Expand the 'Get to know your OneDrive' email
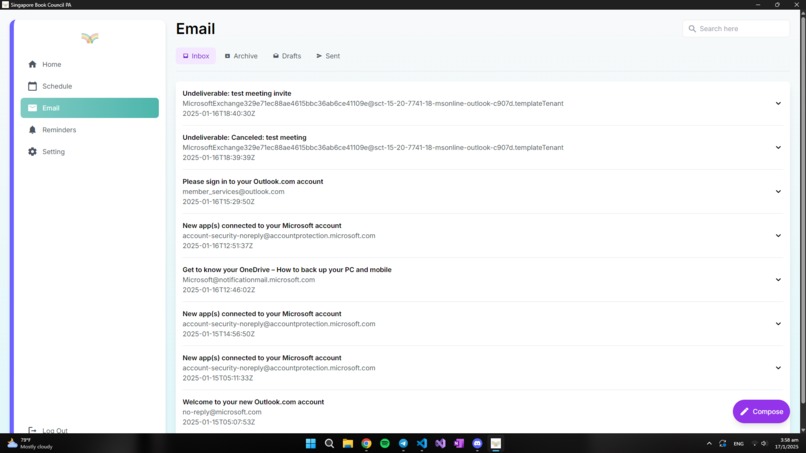The height and width of the screenshot is (453, 806). [778, 280]
